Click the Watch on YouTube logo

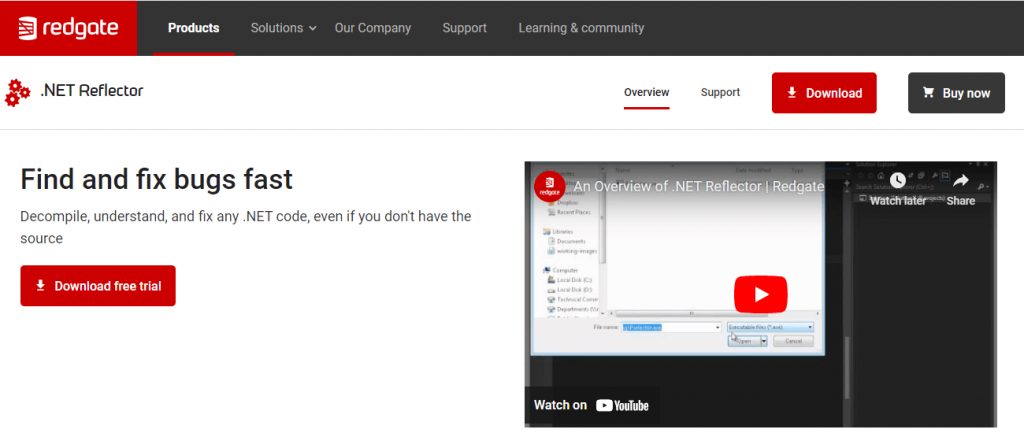[x=622, y=405]
